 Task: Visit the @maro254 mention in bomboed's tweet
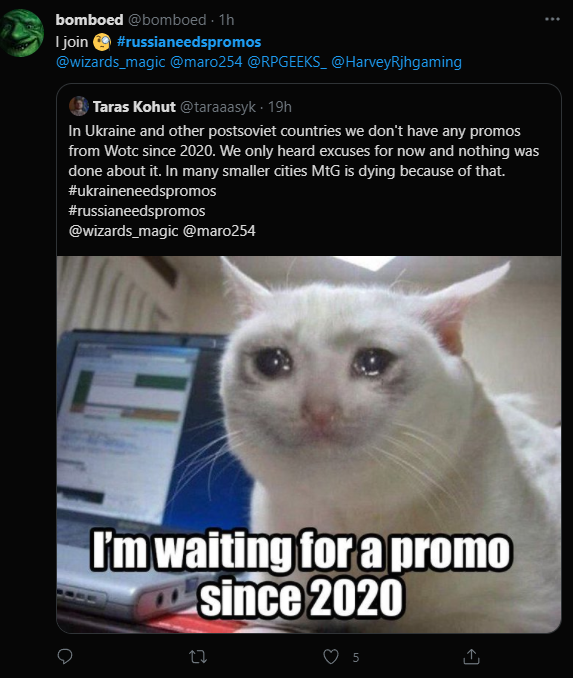[206, 62]
